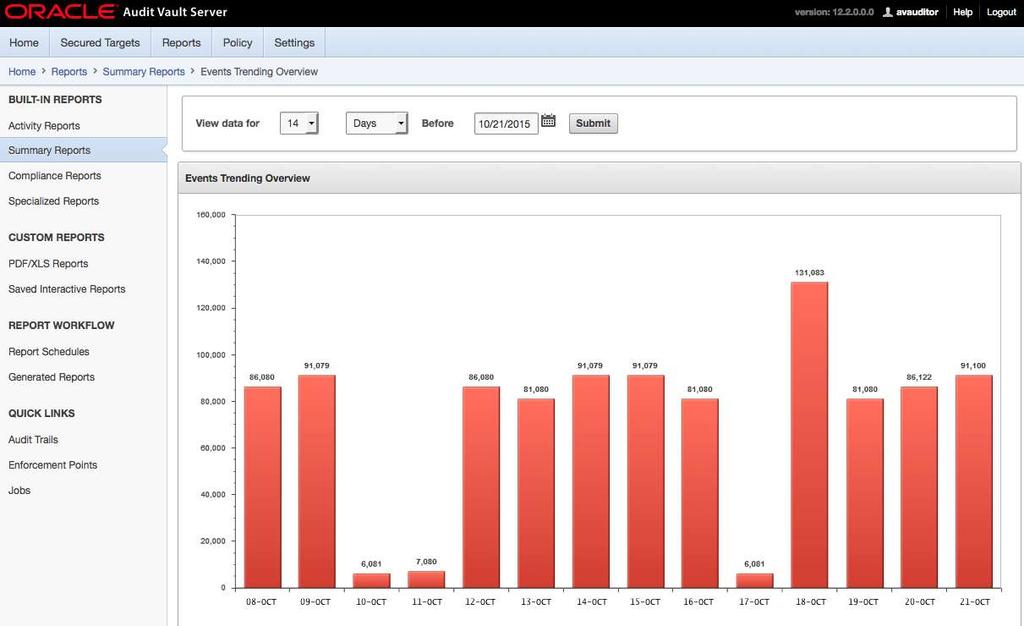Click the 15-OCT bar in the chart
The width and height of the screenshot is (1024, 626).
pyautogui.click(x=646, y=481)
